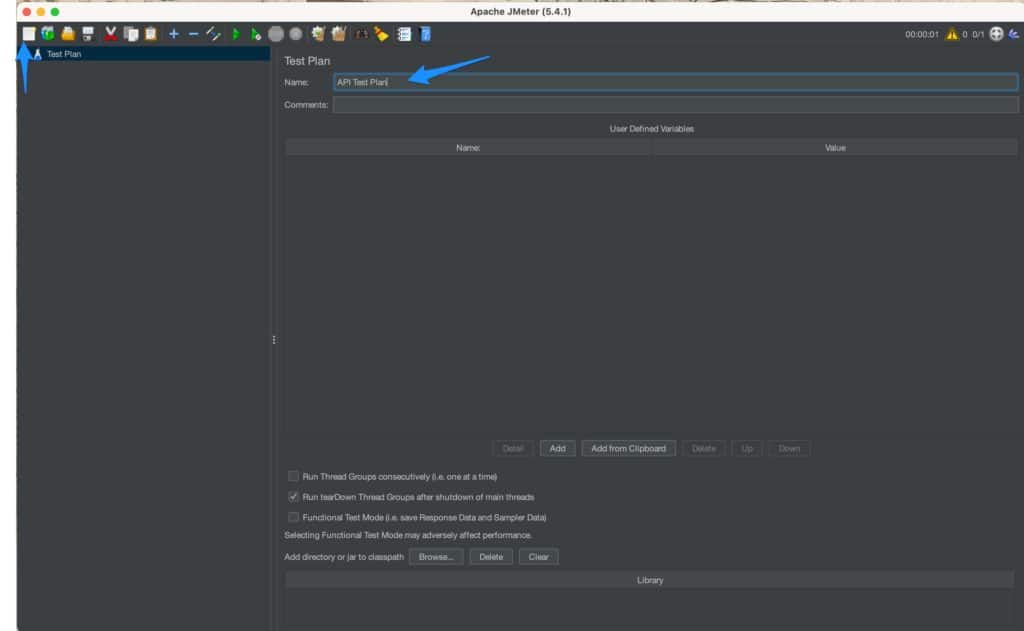This screenshot has width=1024, height=631.
Task: Click the Open file folder icon
Action: (x=68, y=34)
